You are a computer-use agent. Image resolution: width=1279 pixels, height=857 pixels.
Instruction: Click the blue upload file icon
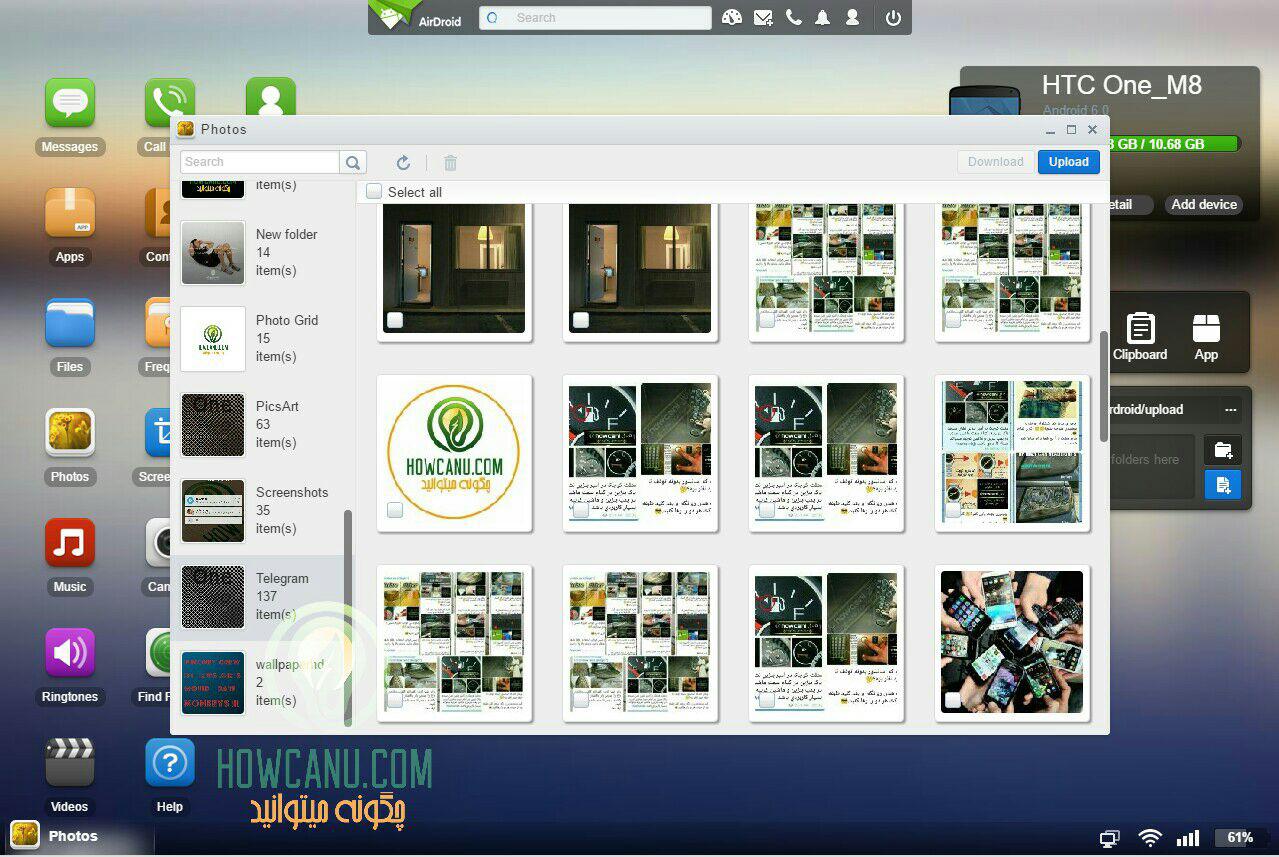pyautogui.click(x=1223, y=484)
